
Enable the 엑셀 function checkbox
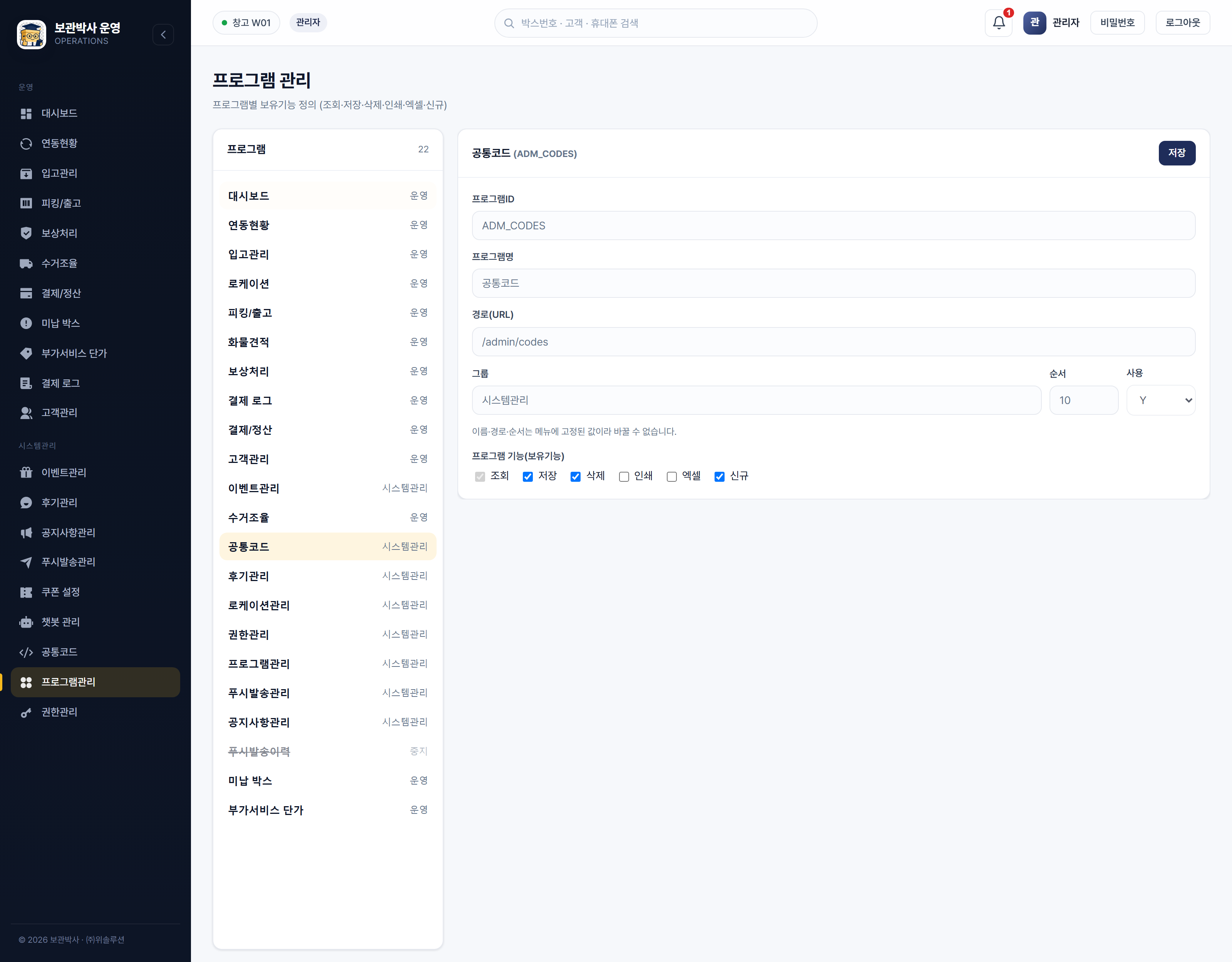[672, 476]
